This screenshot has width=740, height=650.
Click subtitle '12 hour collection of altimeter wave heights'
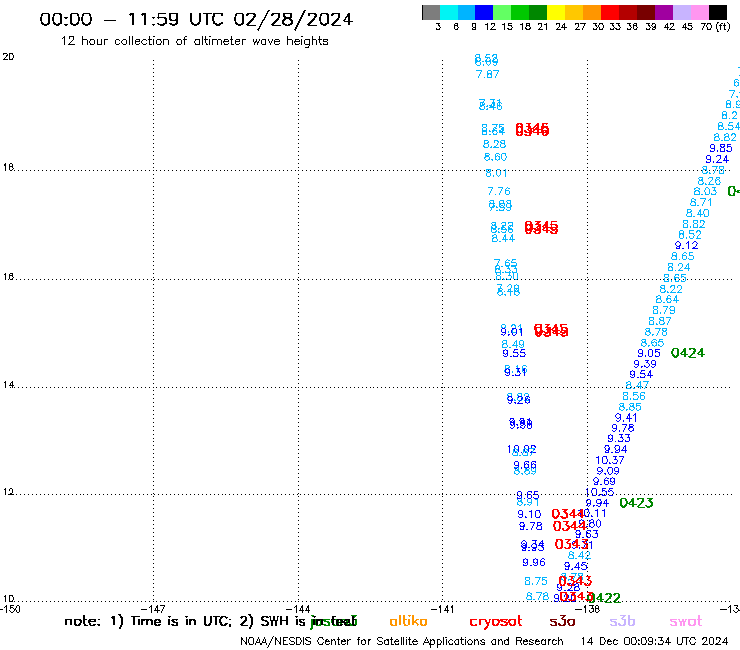[x=194, y=41]
